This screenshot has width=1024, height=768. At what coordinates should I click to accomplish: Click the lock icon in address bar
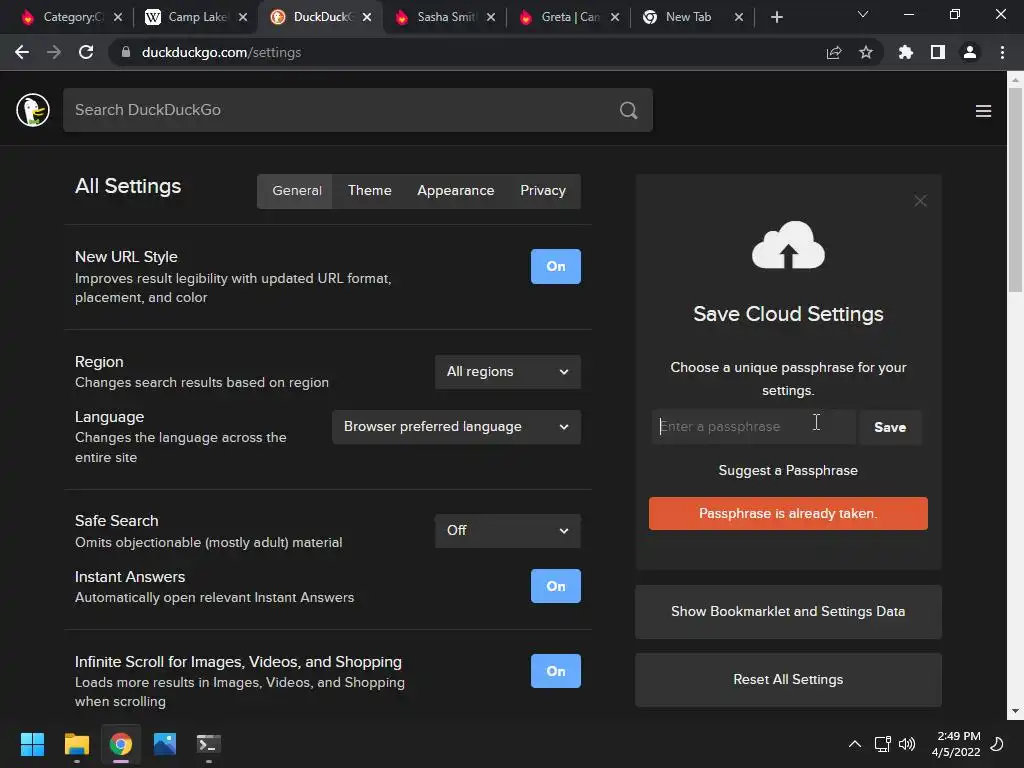click(126, 52)
